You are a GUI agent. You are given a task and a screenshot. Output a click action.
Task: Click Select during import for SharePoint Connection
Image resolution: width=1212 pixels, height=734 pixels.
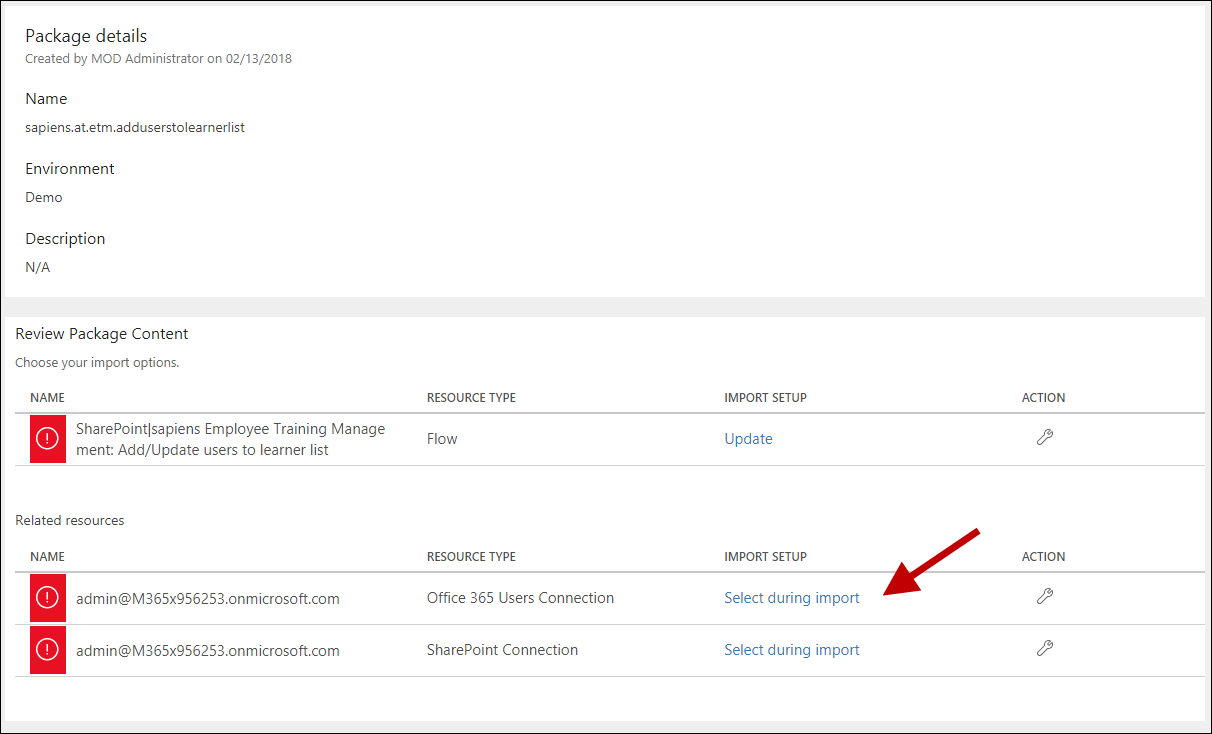click(792, 650)
